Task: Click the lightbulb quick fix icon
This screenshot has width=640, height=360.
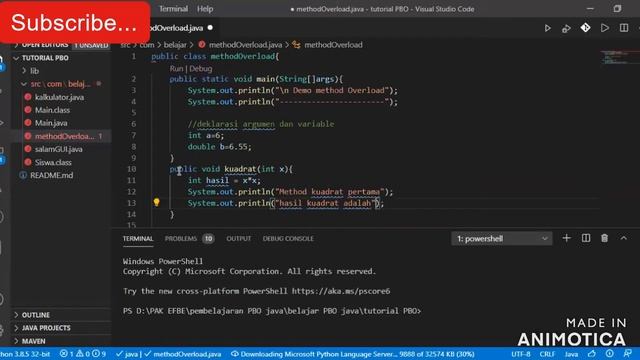Action: [x=156, y=202]
